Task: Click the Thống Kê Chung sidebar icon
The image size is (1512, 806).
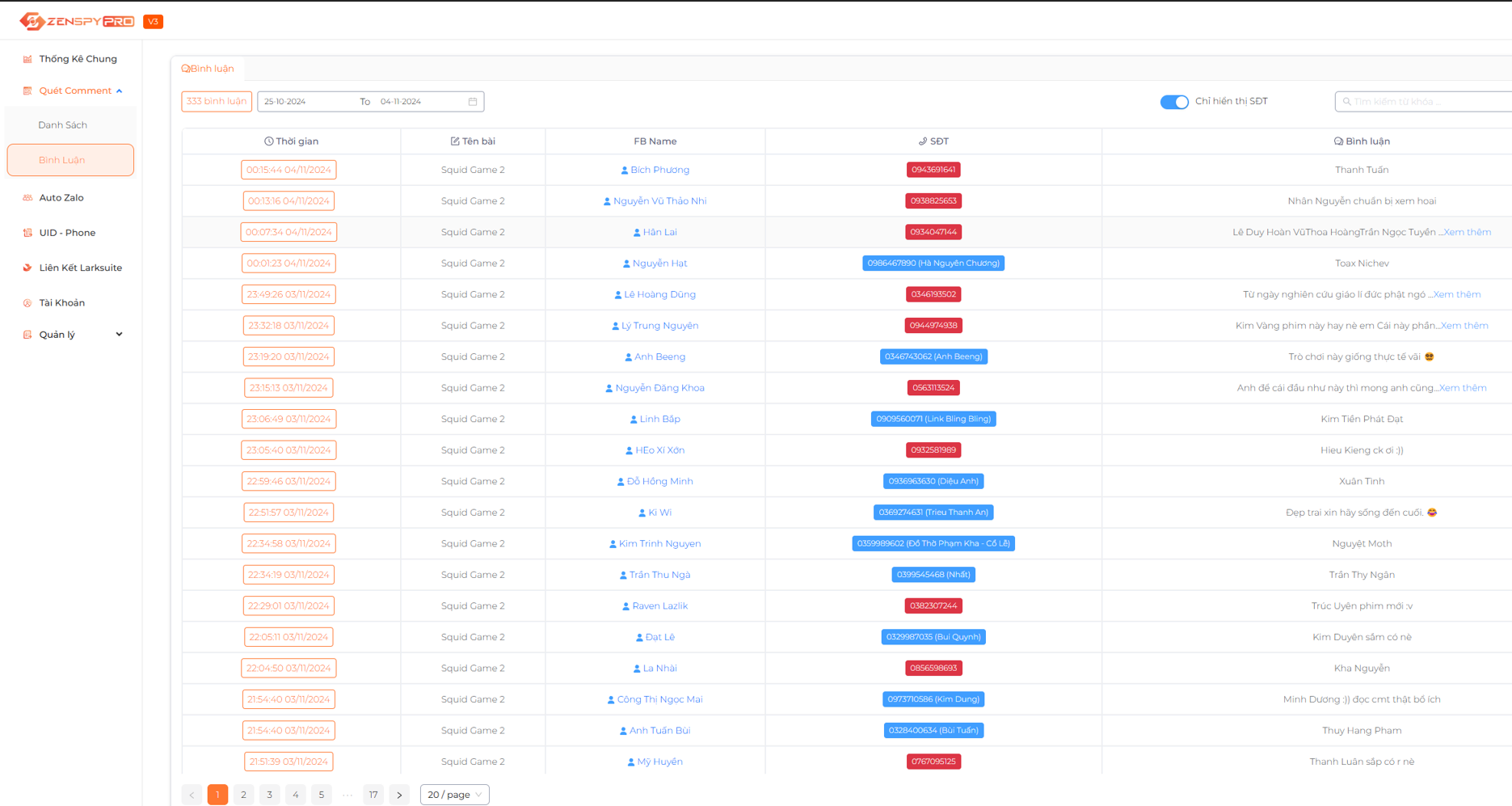Action: [27, 59]
